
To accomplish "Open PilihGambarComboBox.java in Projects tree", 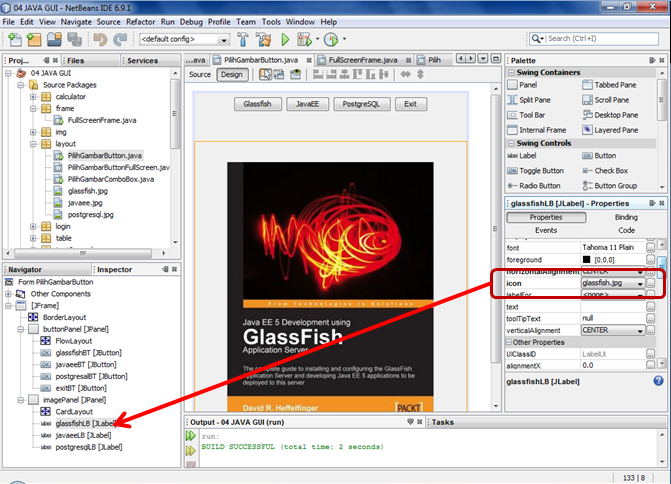I will pyautogui.click(x=110, y=179).
